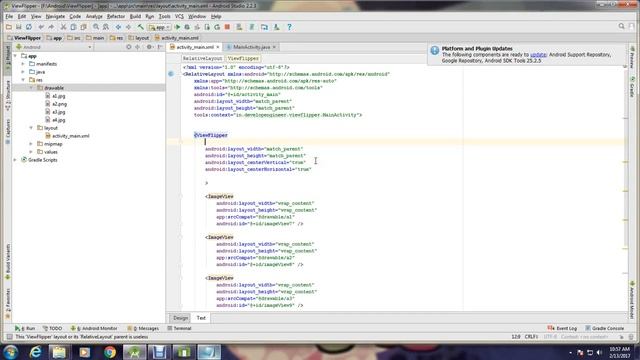
Task: Open the File Explorer taskbar icon
Action: click(59, 352)
